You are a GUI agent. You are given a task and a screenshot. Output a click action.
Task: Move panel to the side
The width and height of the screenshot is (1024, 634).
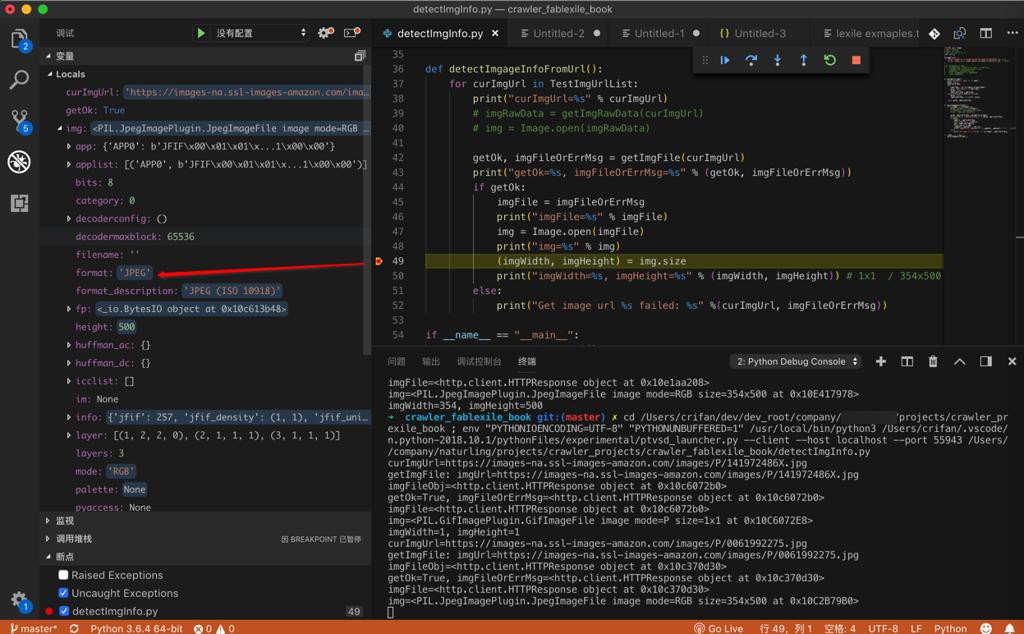tap(985, 361)
